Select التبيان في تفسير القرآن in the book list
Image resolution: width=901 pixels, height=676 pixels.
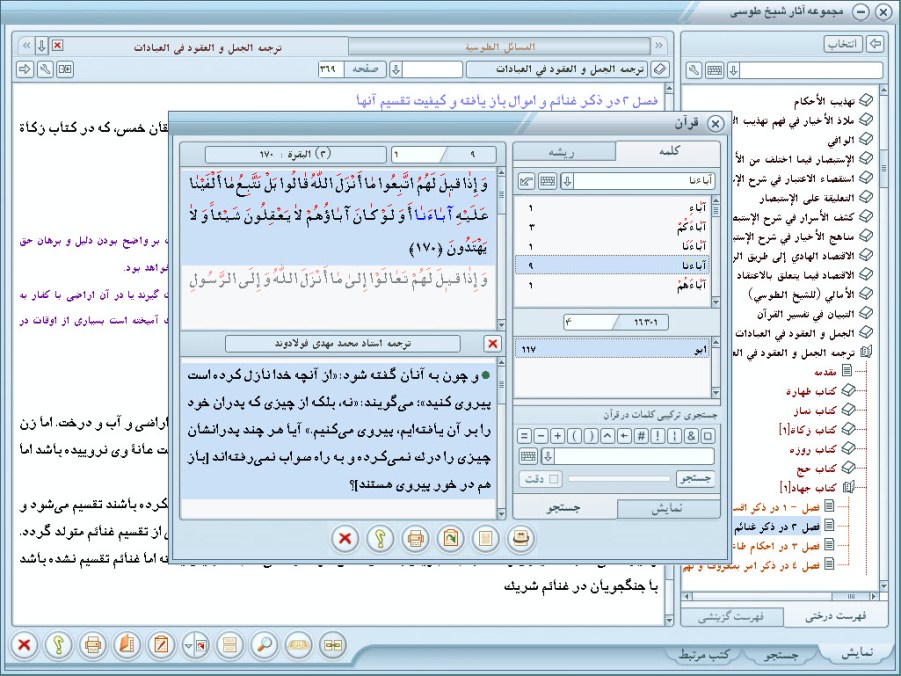[806, 314]
